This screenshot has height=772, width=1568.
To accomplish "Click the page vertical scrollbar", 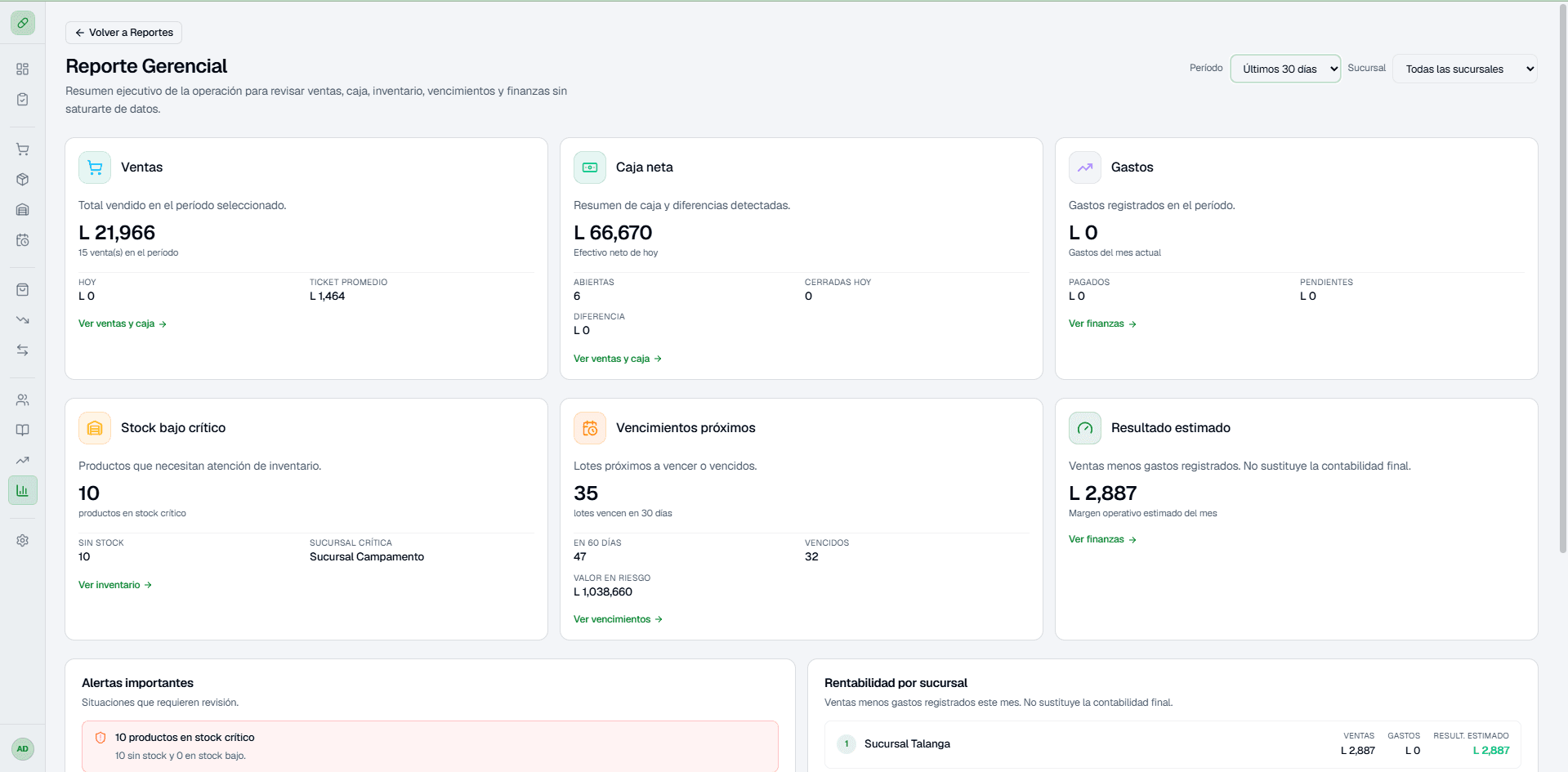I will click(1562, 278).
